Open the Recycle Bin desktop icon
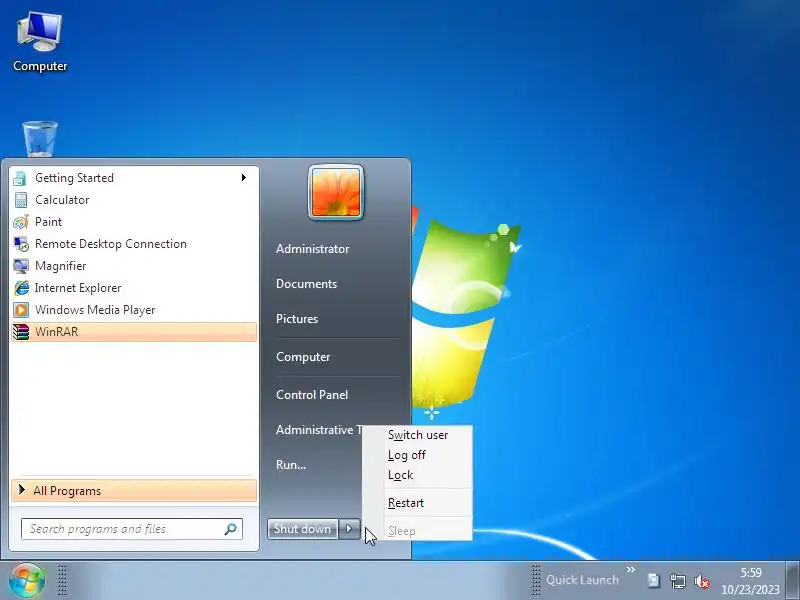 pos(40,139)
